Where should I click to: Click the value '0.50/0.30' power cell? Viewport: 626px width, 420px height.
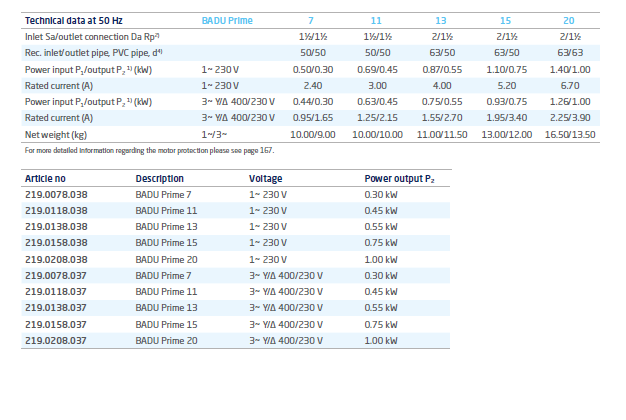pyautogui.click(x=313, y=69)
